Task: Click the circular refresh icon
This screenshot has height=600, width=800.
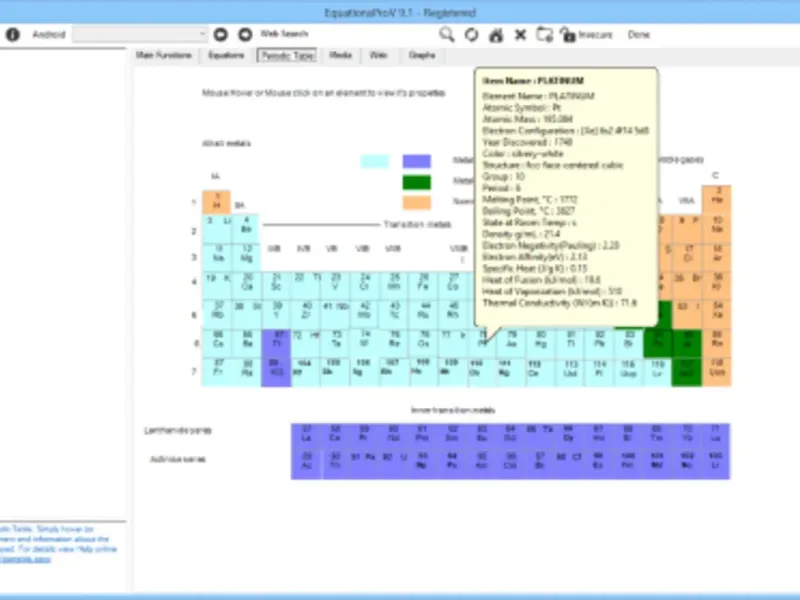Action: [x=471, y=35]
